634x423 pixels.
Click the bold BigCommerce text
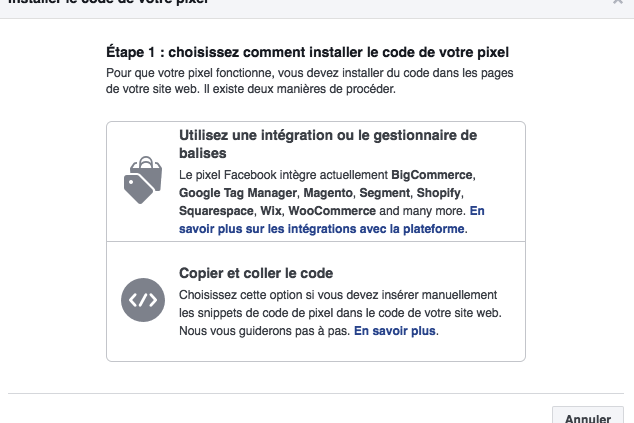pos(431,175)
